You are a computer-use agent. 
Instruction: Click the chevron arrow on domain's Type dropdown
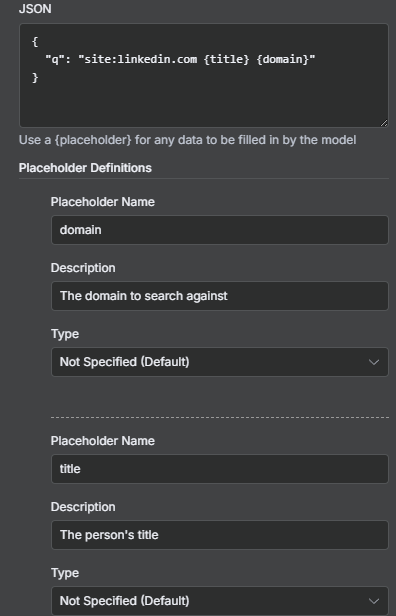coord(374,362)
